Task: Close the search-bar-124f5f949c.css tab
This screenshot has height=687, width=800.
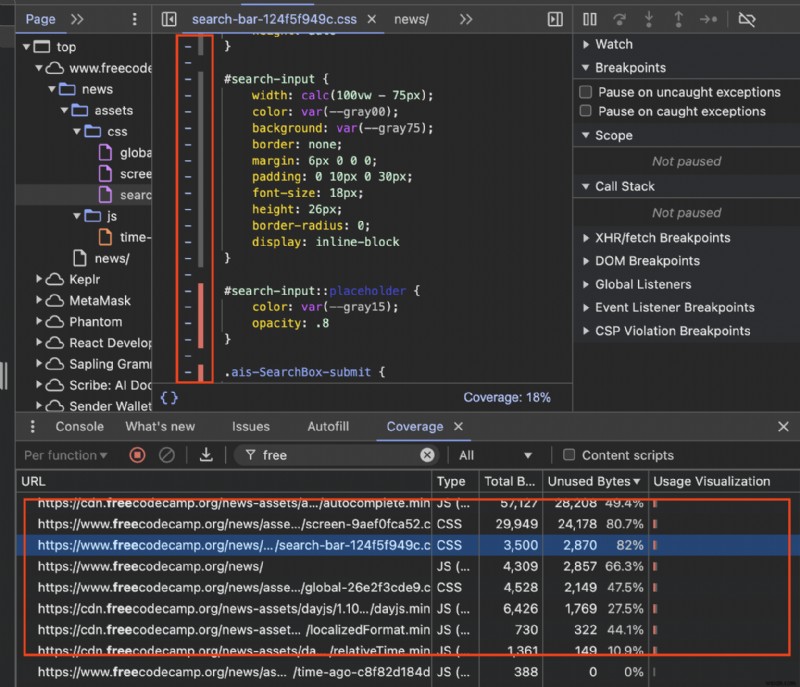Action: click(x=372, y=19)
